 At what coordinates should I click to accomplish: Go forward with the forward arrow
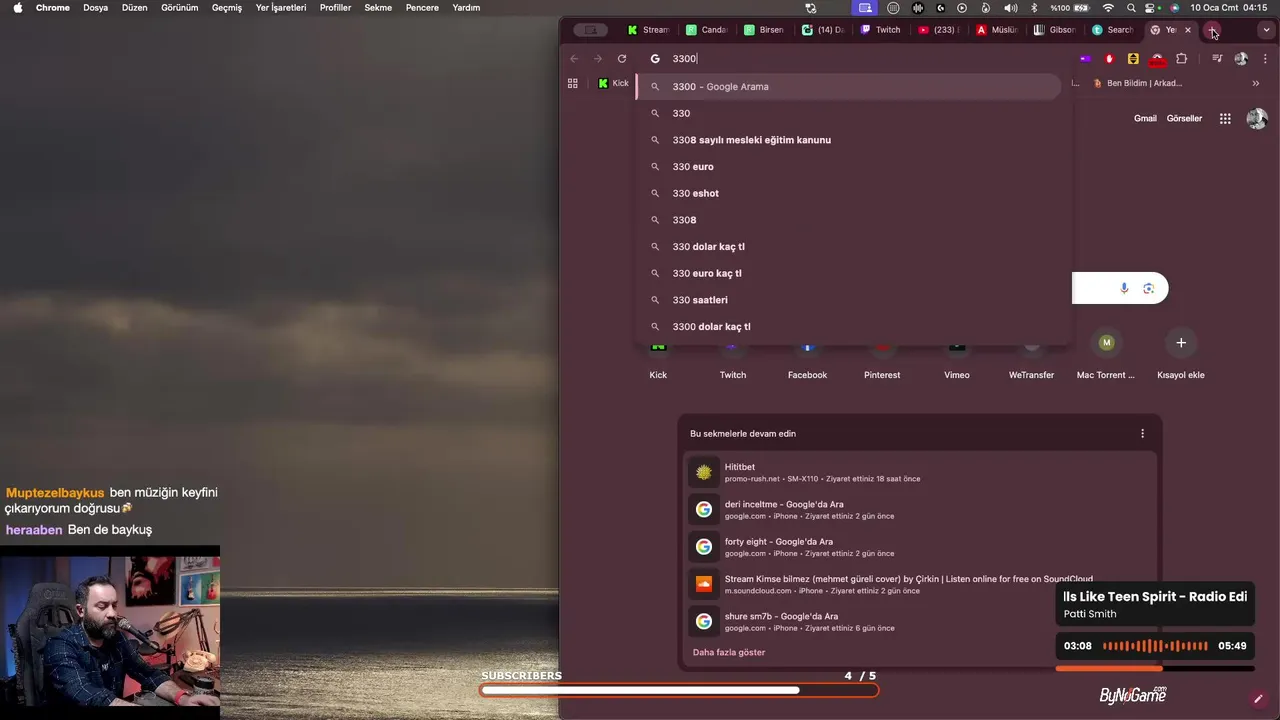[x=598, y=59]
